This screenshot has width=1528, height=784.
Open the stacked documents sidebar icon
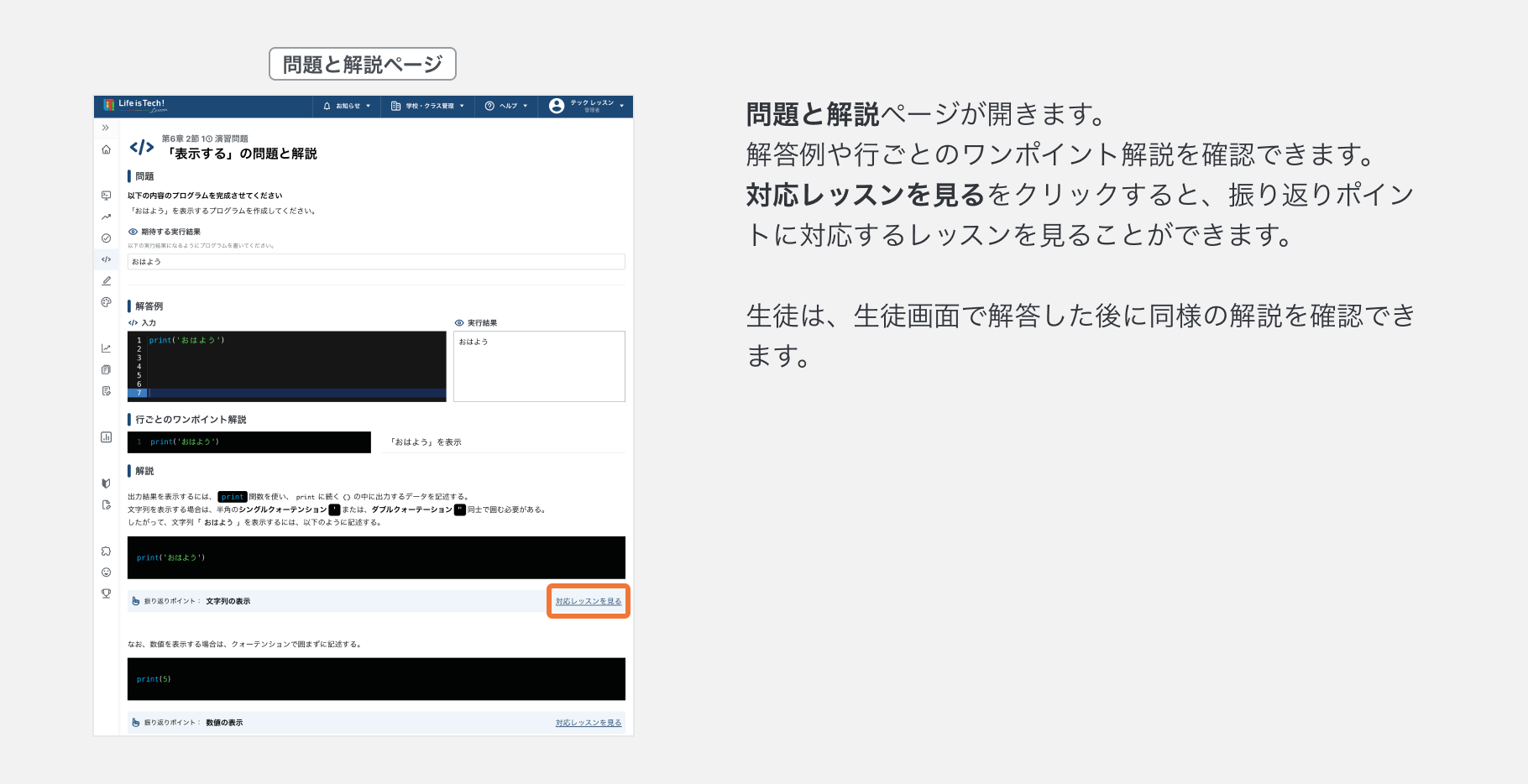click(x=106, y=369)
